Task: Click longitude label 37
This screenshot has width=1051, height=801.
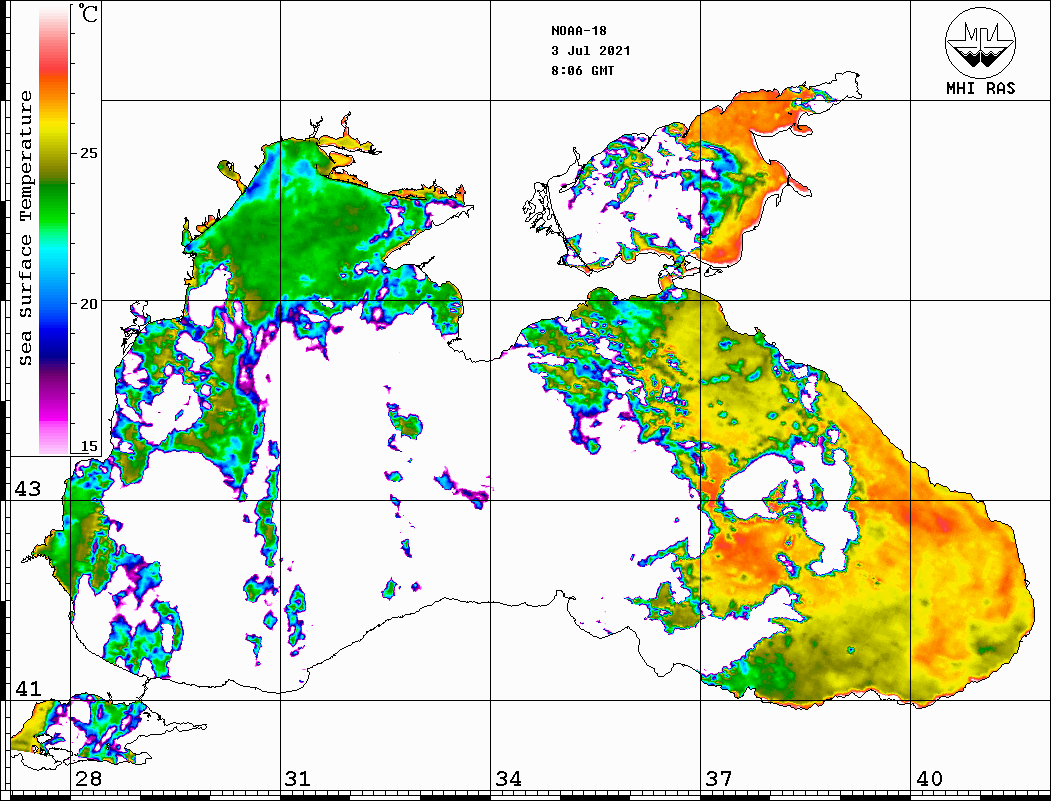Action: click(x=719, y=779)
